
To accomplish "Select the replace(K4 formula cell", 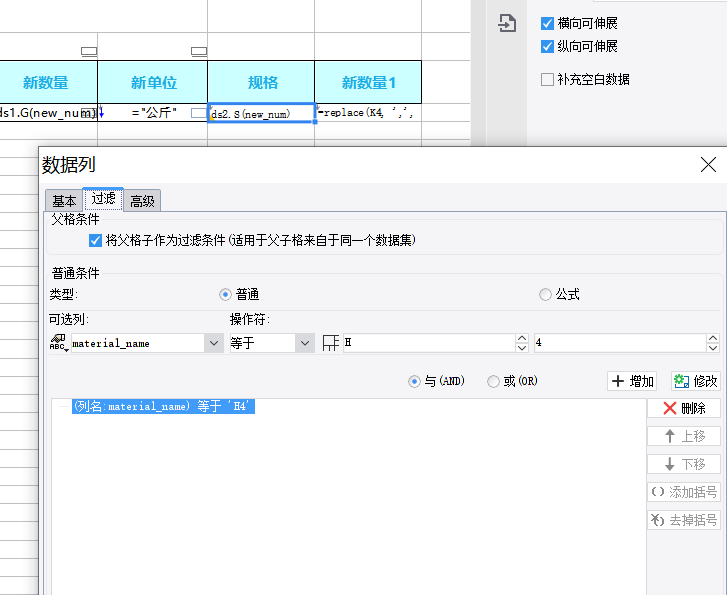I will tap(368, 113).
